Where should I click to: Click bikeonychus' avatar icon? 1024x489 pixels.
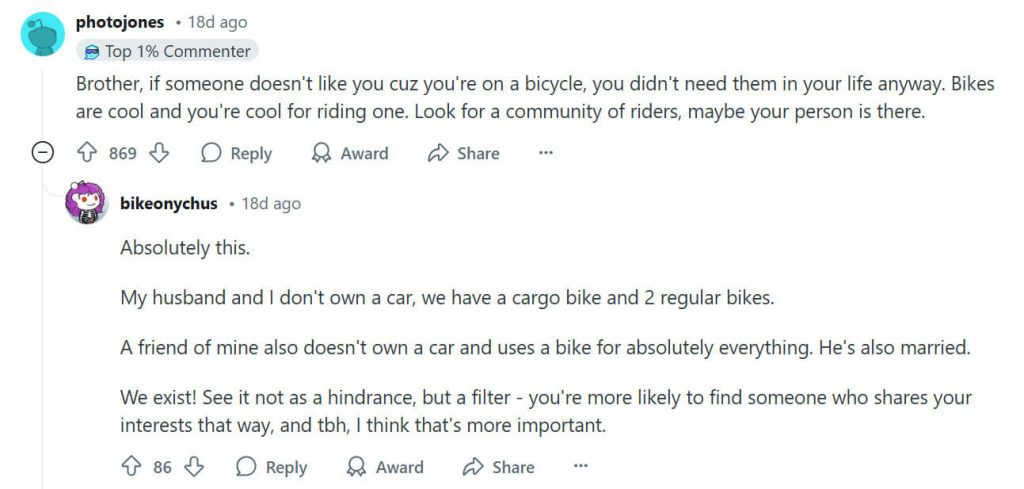click(86, 203)
